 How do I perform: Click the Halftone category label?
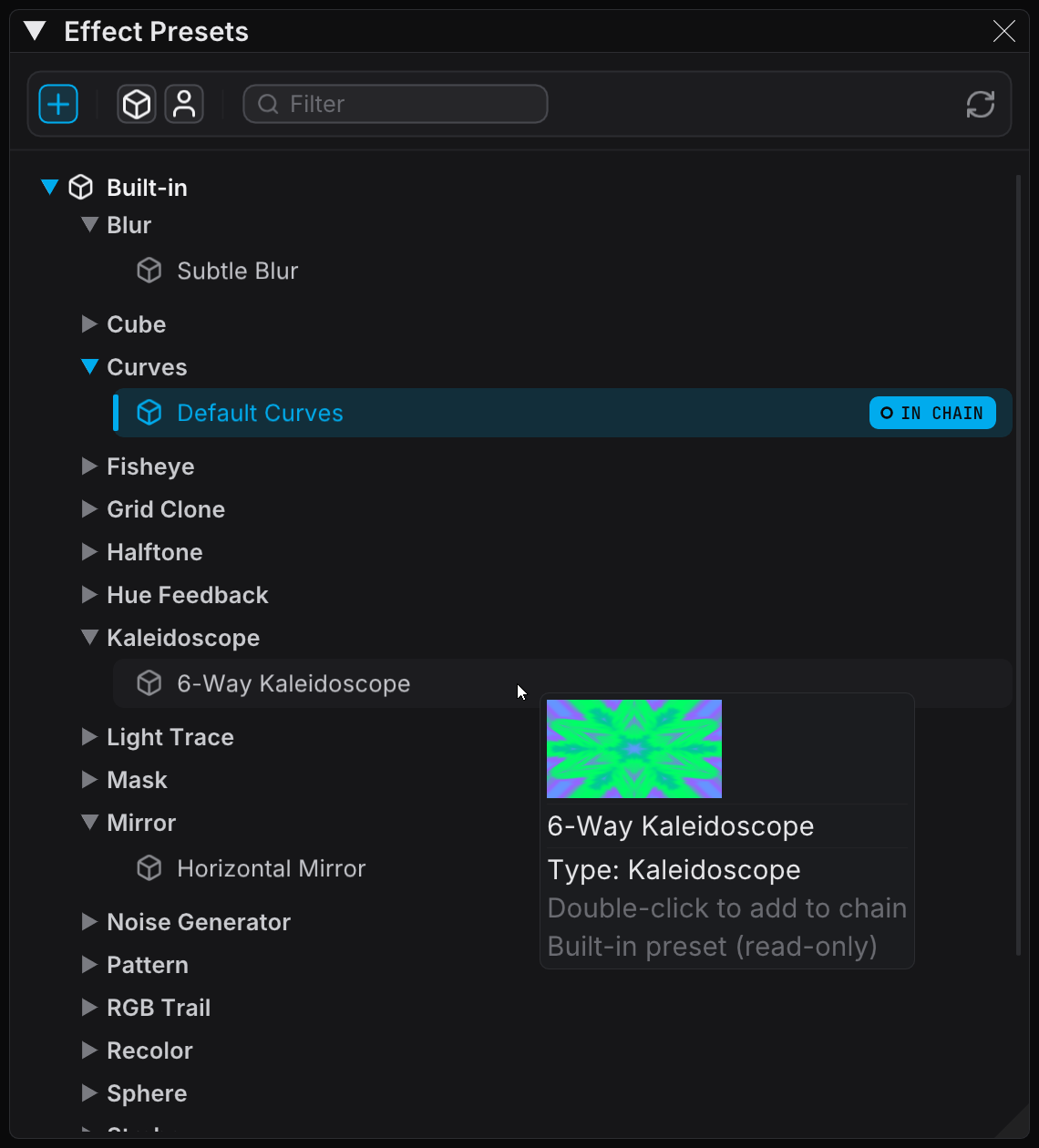point(155,552)
